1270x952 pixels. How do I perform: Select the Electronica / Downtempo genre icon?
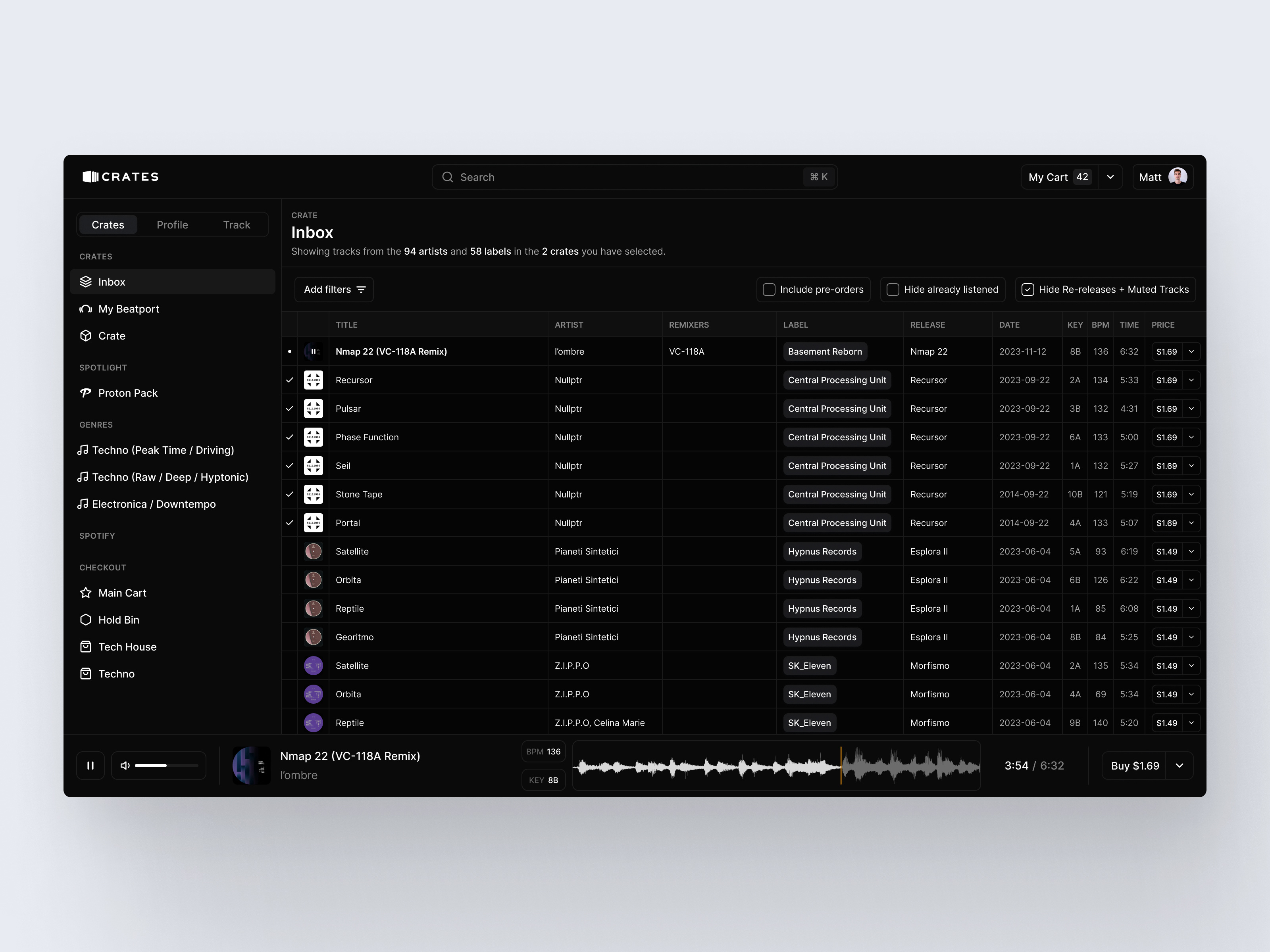(85, 503)
